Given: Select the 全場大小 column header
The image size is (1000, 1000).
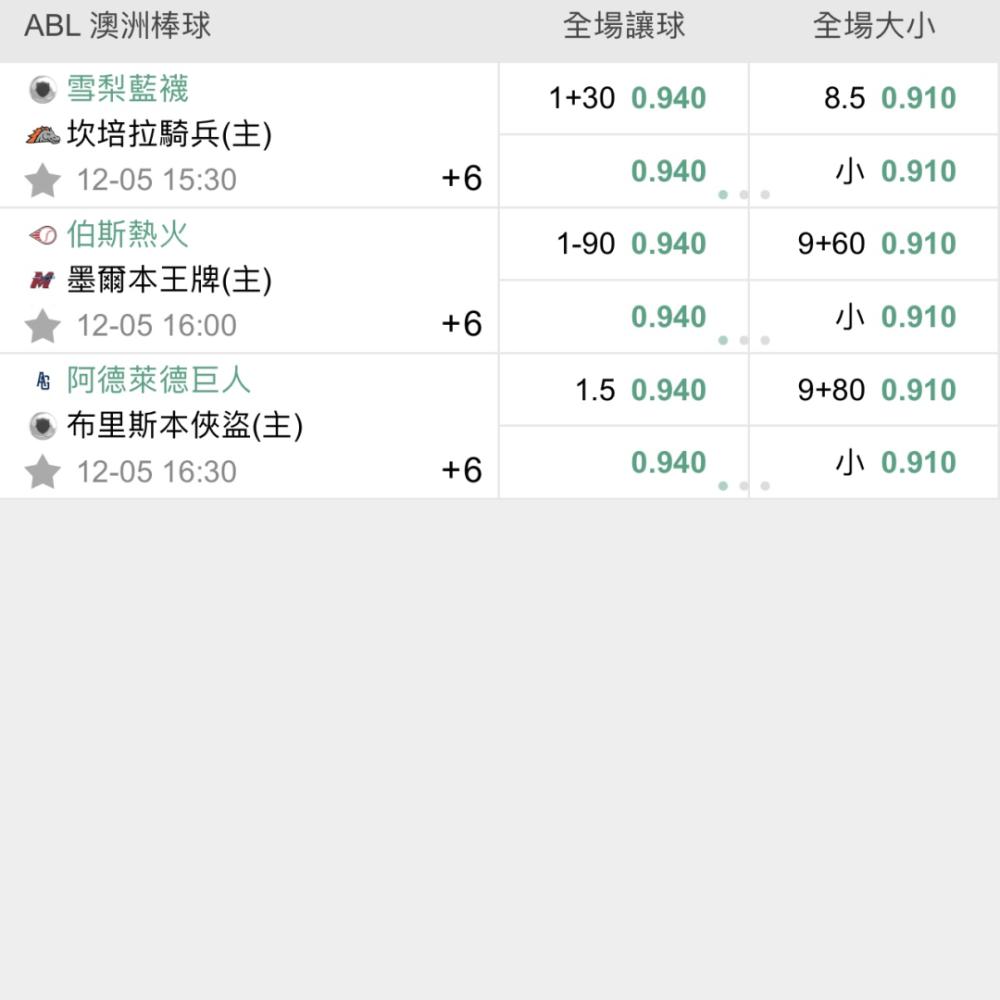Looking at the screenshot, I should point(874,26).
